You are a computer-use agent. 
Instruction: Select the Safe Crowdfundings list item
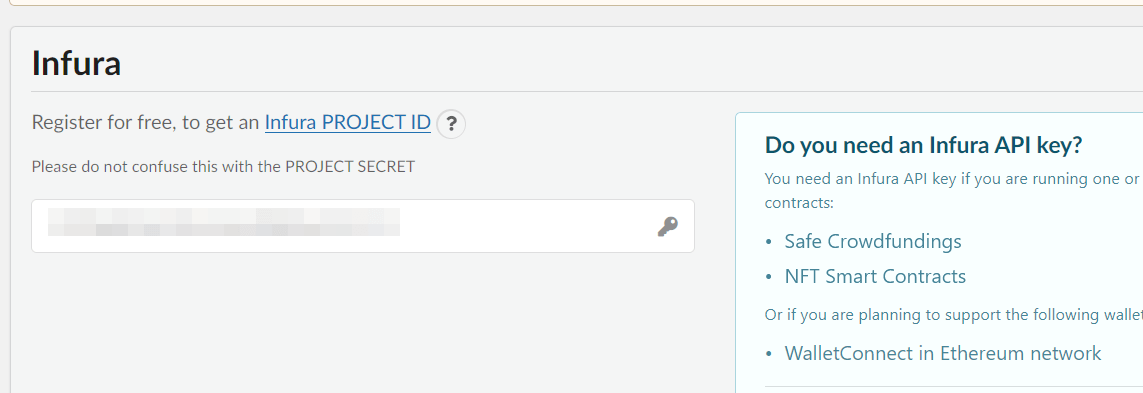click(x=873, y=241)
